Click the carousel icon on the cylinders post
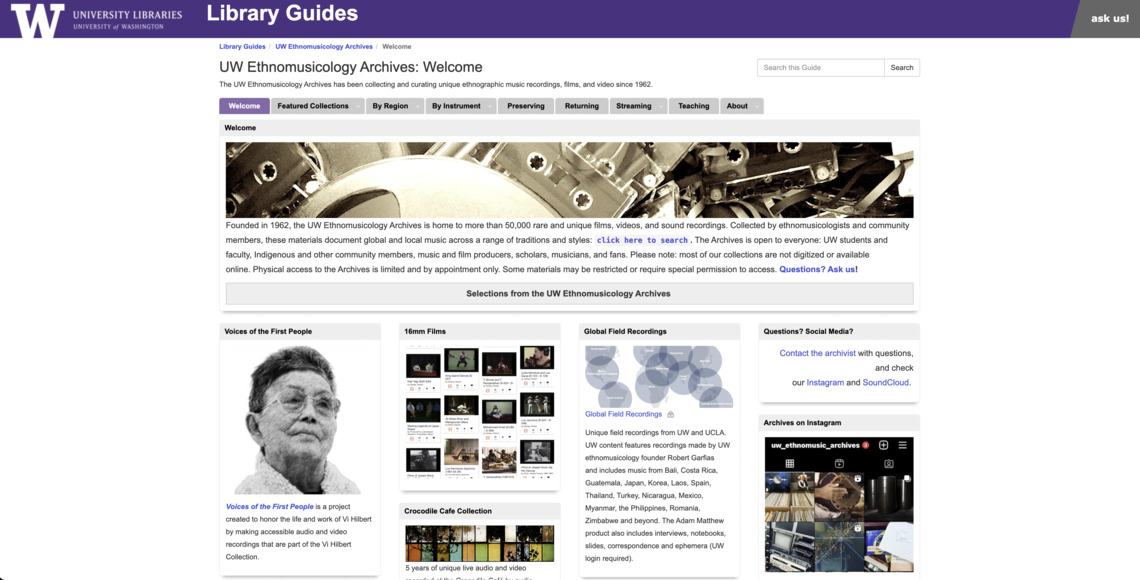 click(907, 478)
